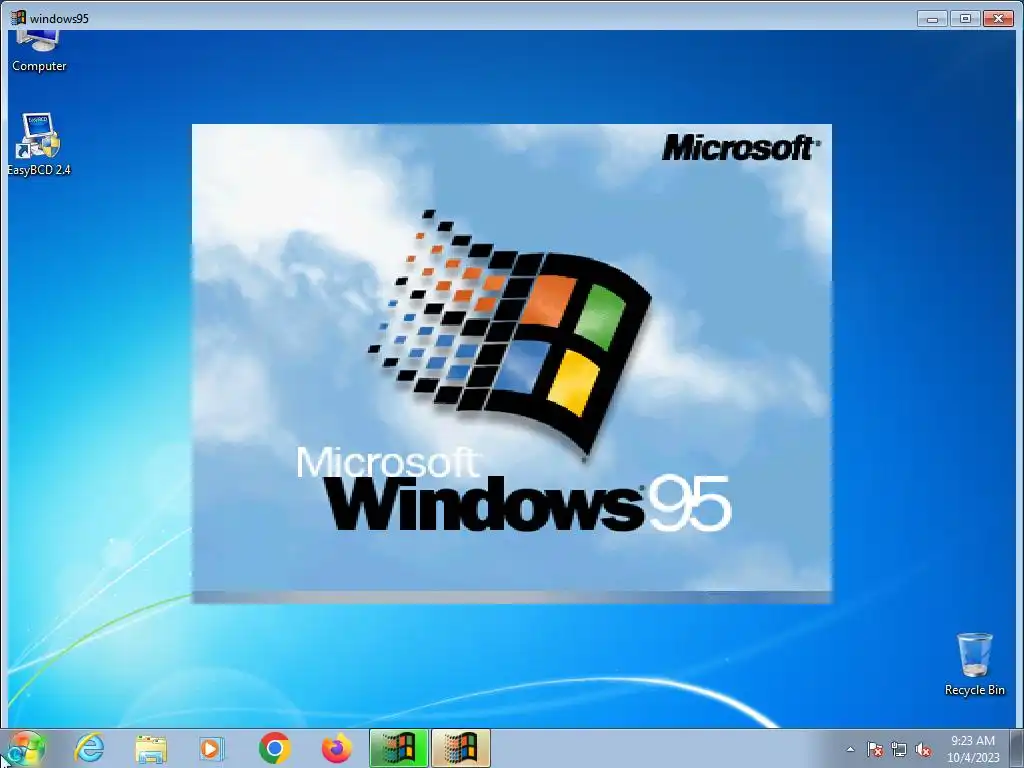Screen dimensions: 1024x768
Task: Click the windows95 title bar icon
Action: tap(18, 18)
